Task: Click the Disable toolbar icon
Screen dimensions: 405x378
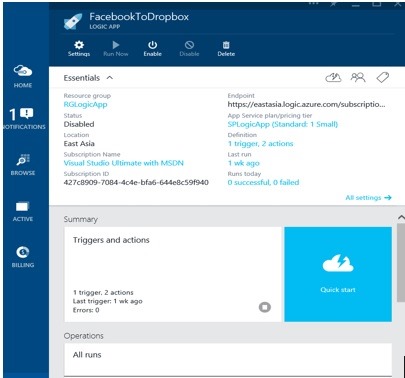Action: 189,49
